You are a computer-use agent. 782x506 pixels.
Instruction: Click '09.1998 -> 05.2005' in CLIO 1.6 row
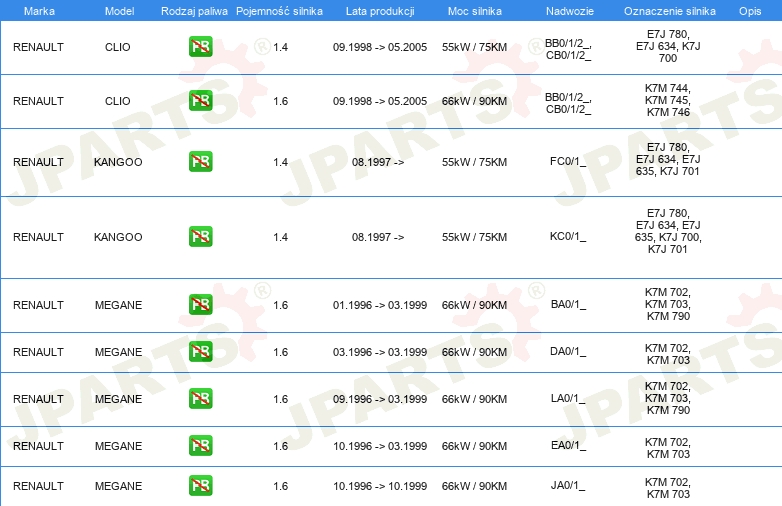[x=380, y=101]
